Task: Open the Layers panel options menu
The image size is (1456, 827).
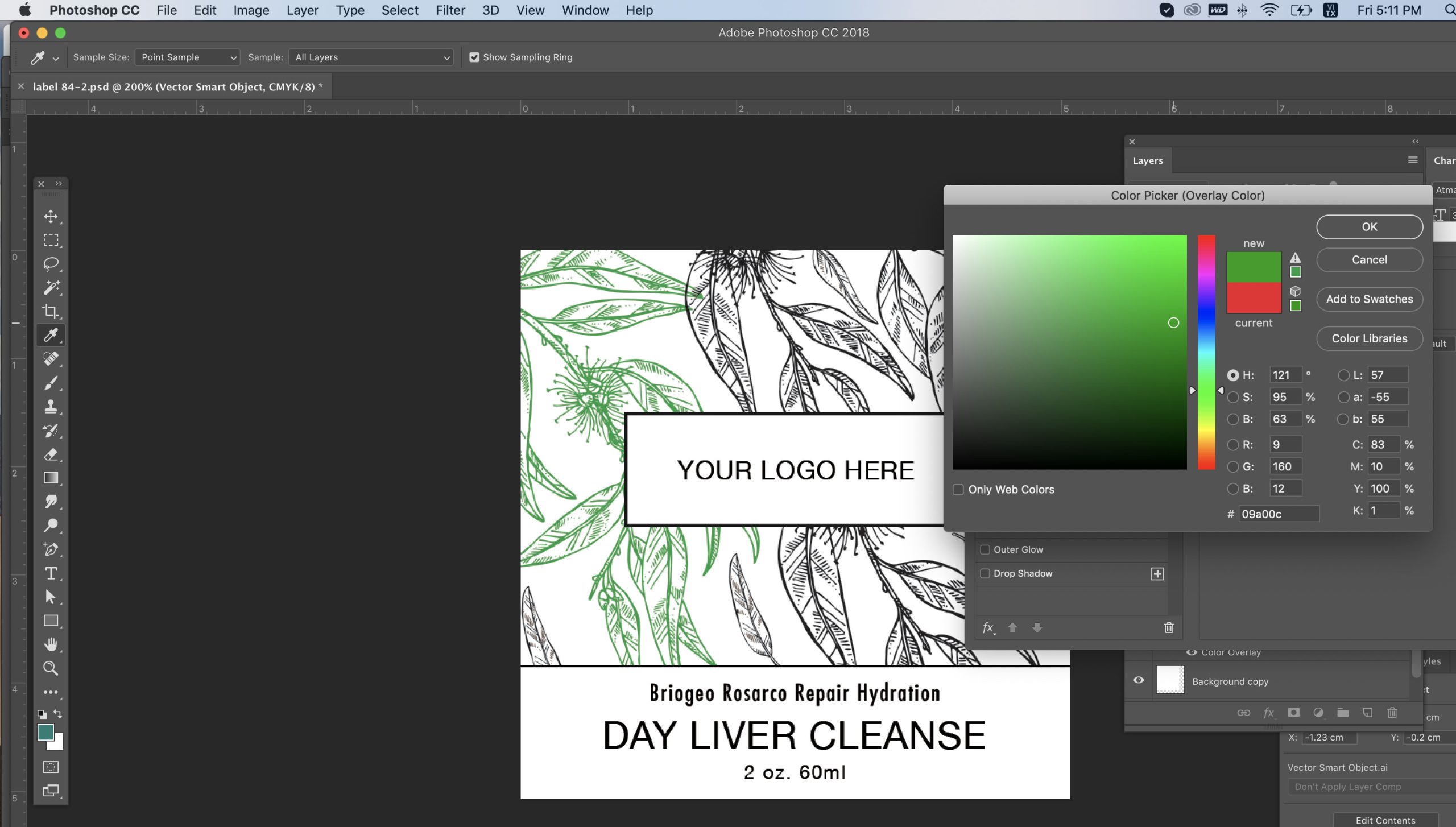Action: 1413,160
